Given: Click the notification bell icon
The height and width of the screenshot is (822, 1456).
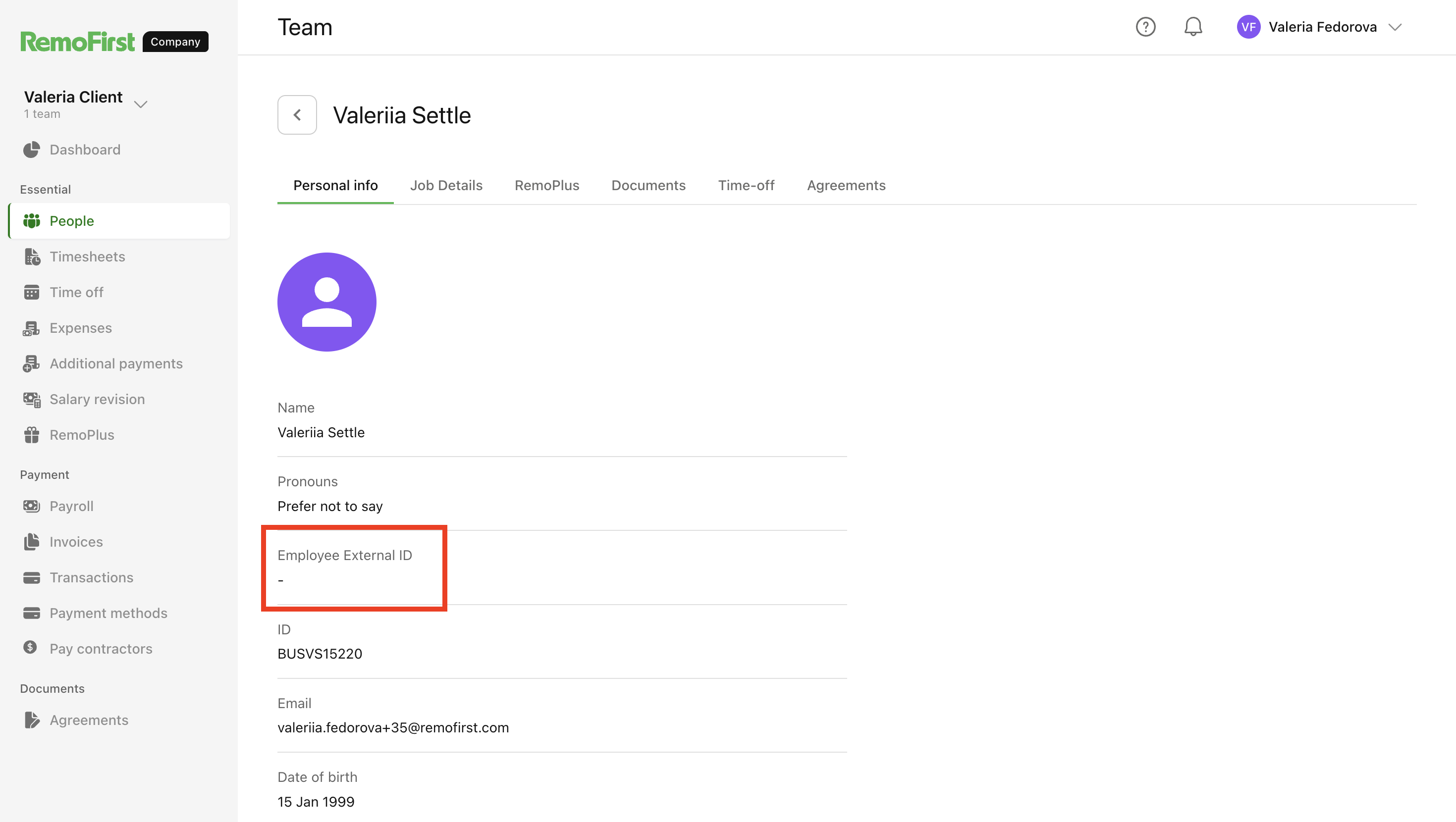Looking at the screenshot, I should coord(1193,27).
